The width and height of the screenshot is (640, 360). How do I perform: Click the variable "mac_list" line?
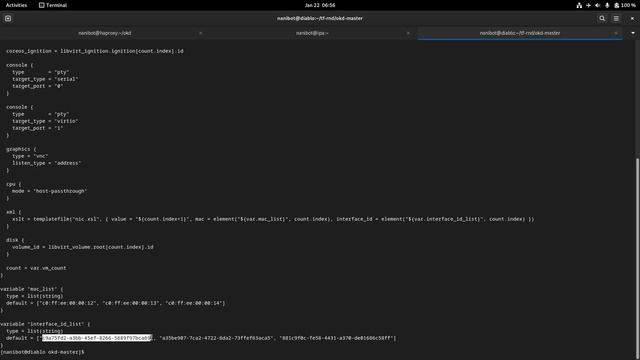31,289
